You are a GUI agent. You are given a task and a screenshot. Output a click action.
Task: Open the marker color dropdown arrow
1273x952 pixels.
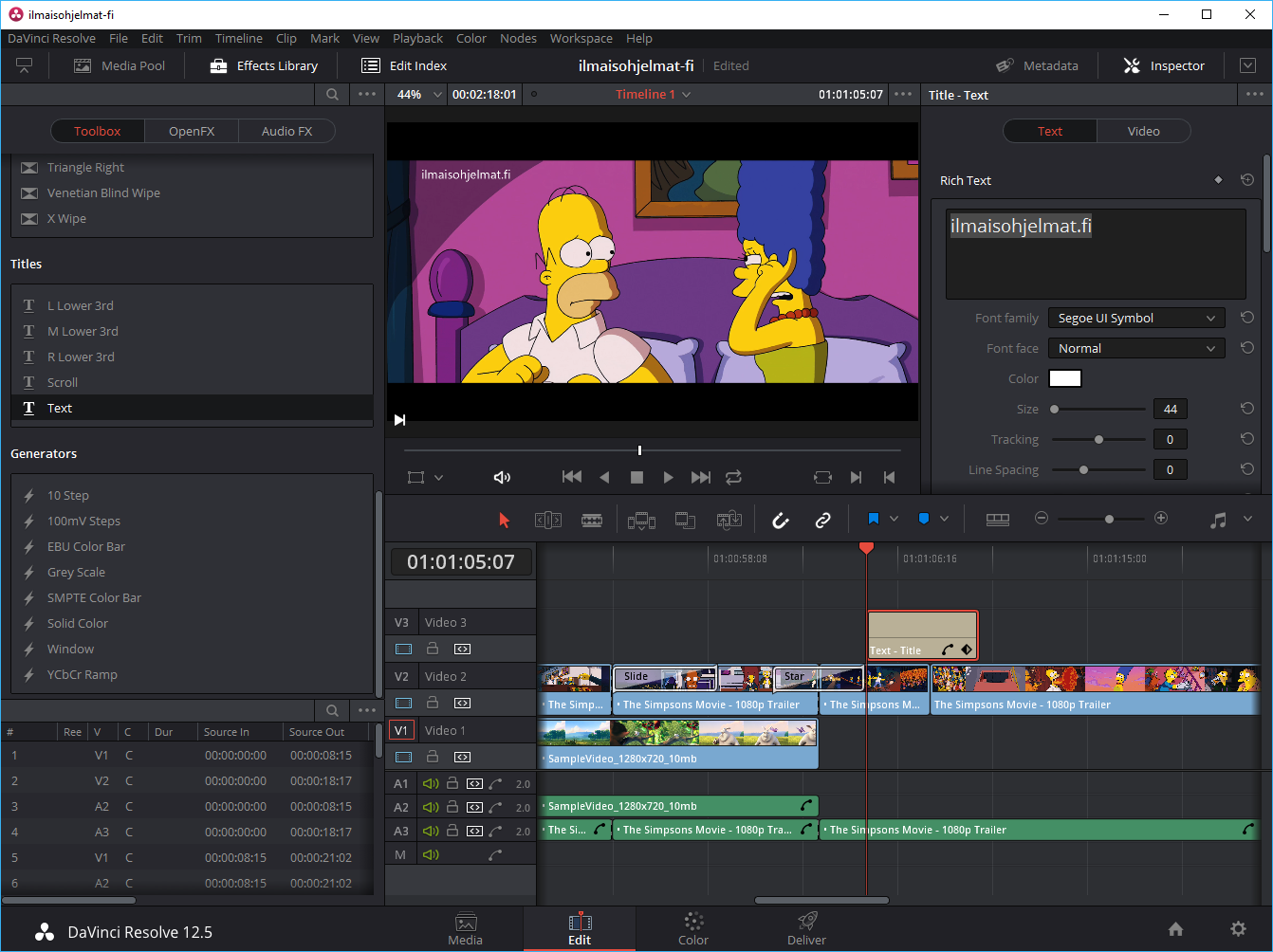(x=944, y=519)
